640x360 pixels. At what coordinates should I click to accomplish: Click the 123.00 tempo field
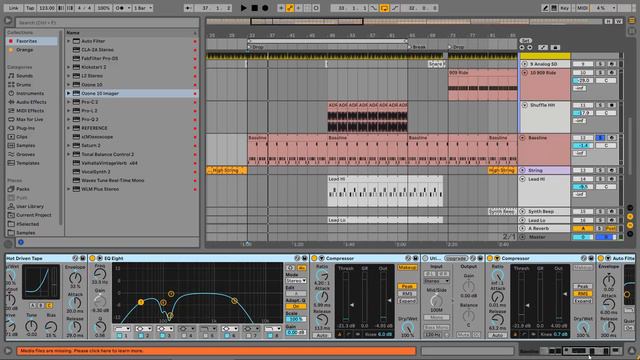pyautogui.click(x=47, y=8)
